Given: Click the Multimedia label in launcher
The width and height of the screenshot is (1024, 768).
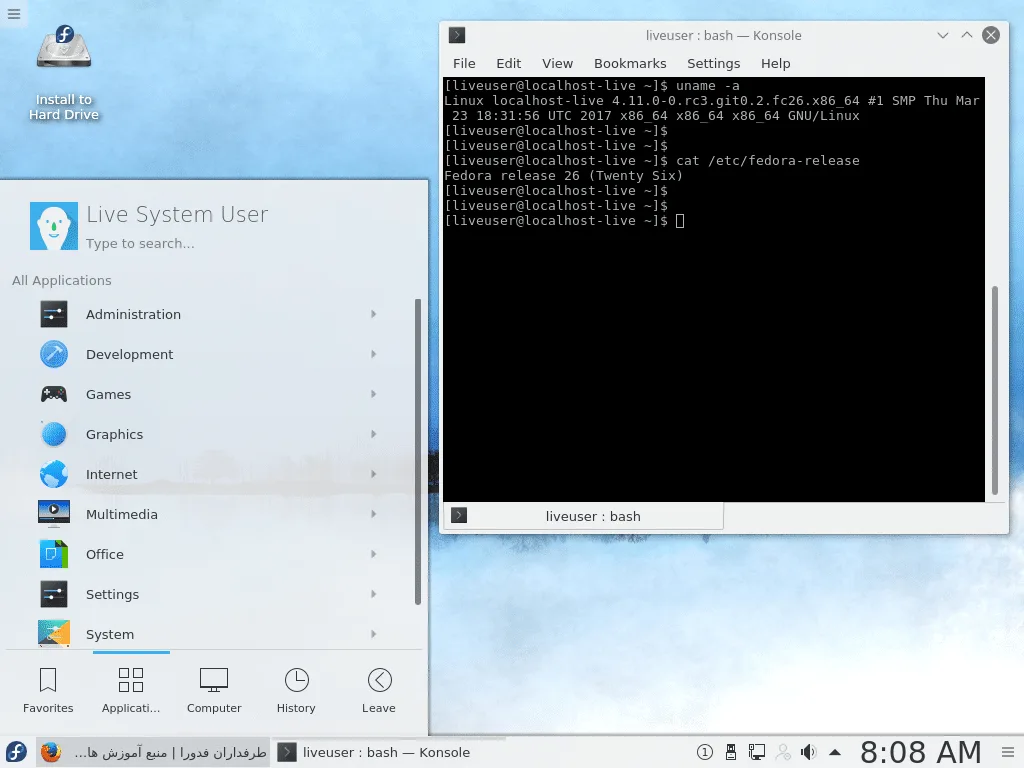Looking at the screenshot, I should point(121,514).
